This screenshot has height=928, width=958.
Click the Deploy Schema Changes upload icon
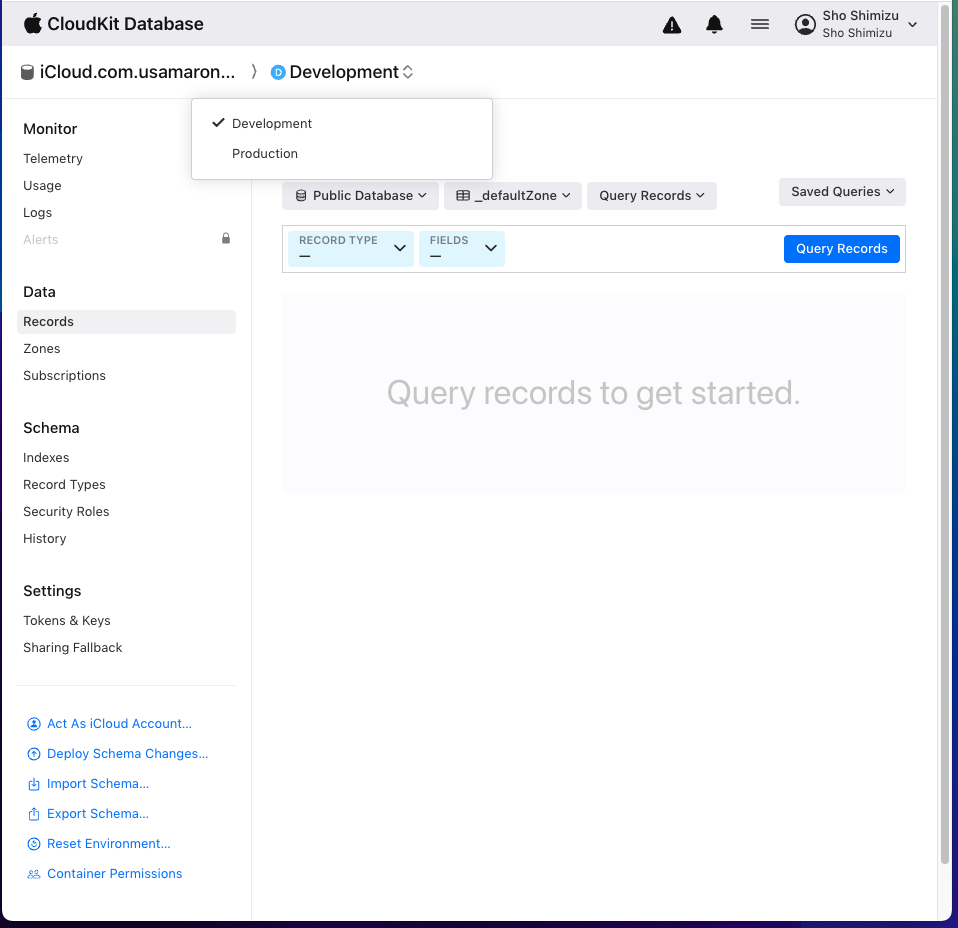coord(34,754)
